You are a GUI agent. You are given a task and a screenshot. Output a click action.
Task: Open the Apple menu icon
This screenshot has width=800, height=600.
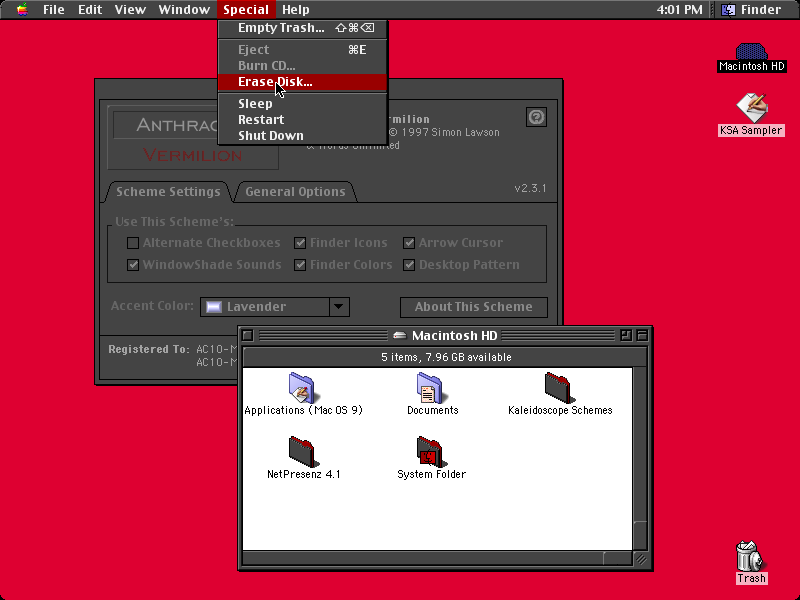click(22, 9)
